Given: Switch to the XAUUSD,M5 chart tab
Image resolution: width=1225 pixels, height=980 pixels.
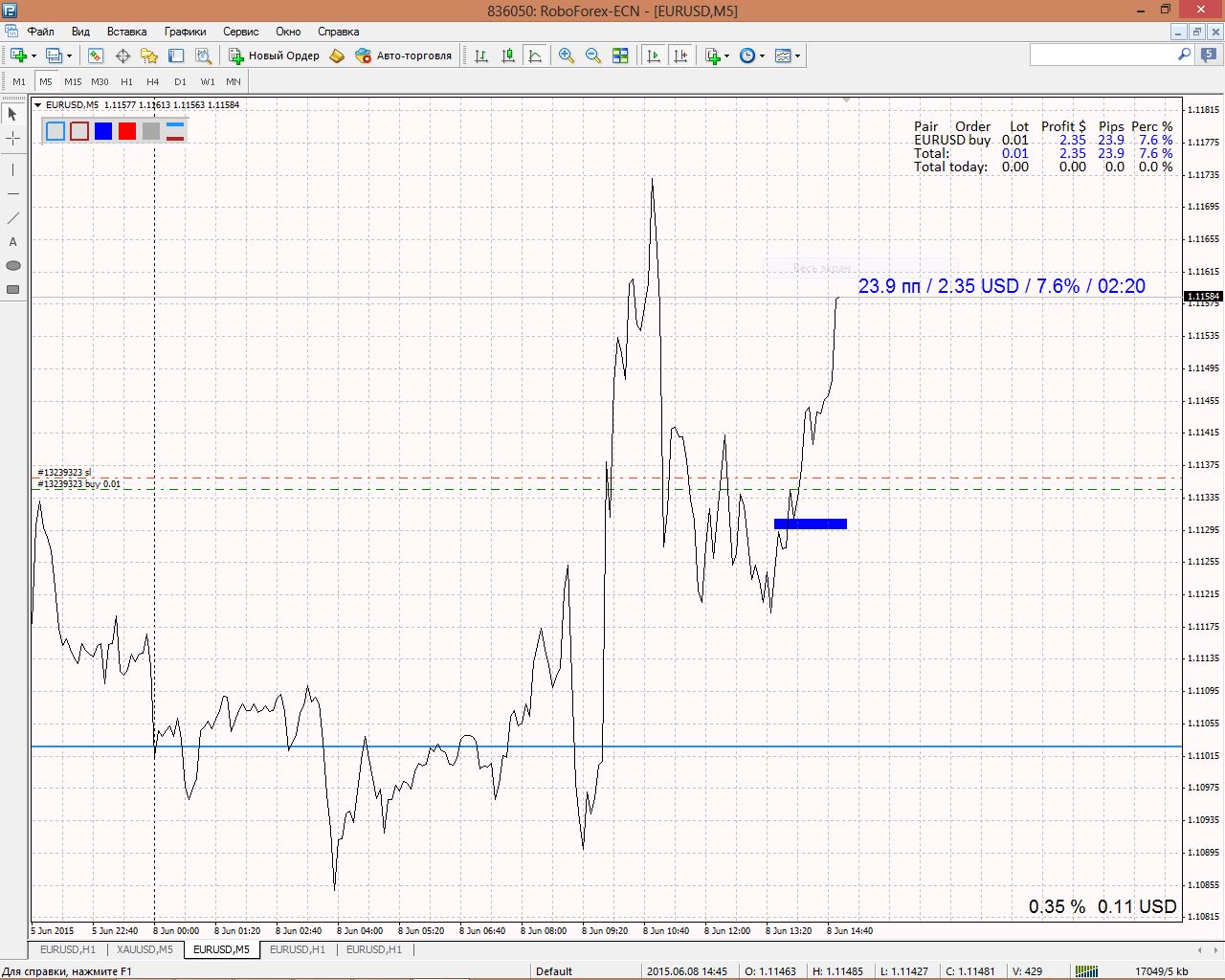Looking at the screenshot, I should coord(145,949).
